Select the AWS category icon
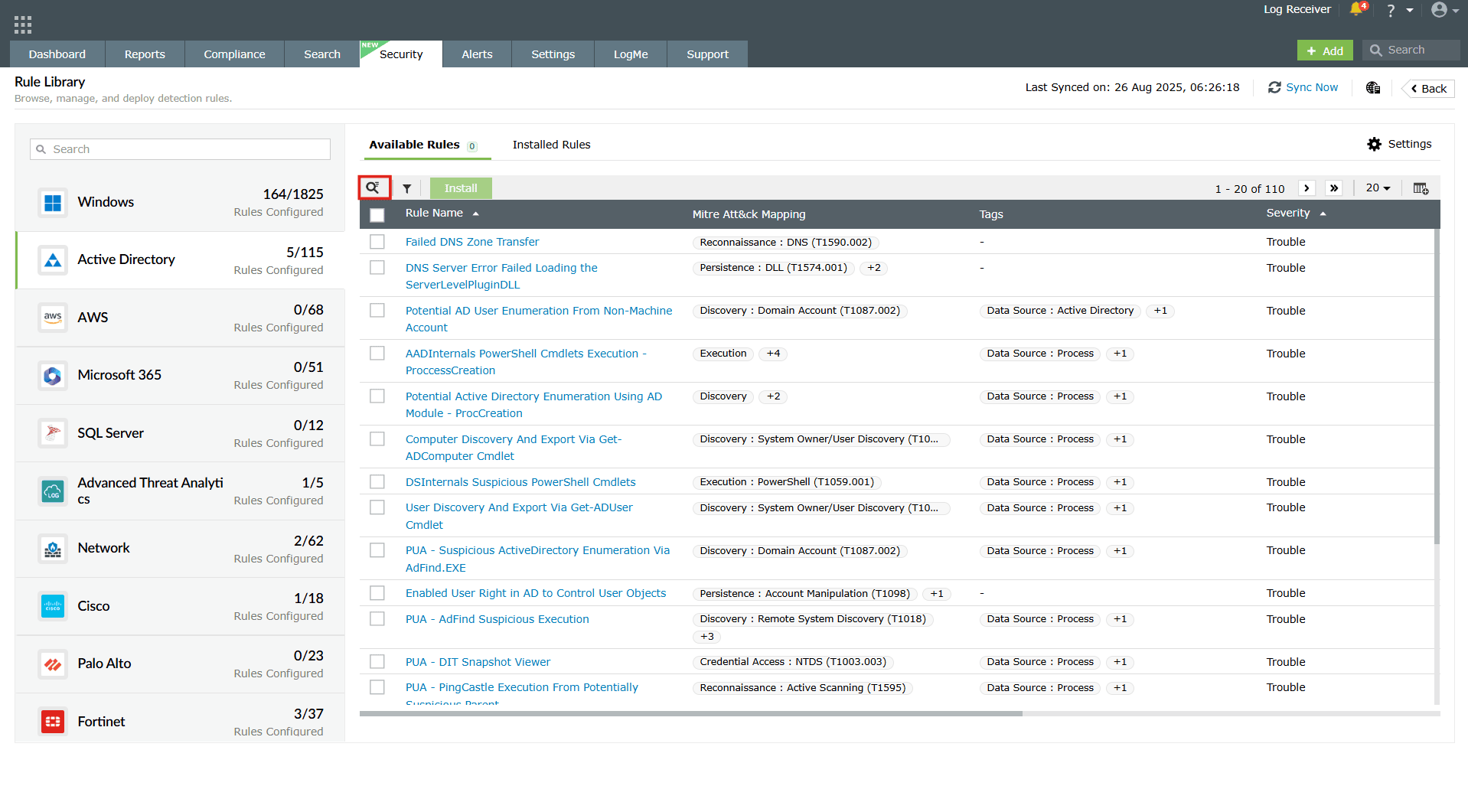The image size is (1468, 812). click(x=53, y=318)
